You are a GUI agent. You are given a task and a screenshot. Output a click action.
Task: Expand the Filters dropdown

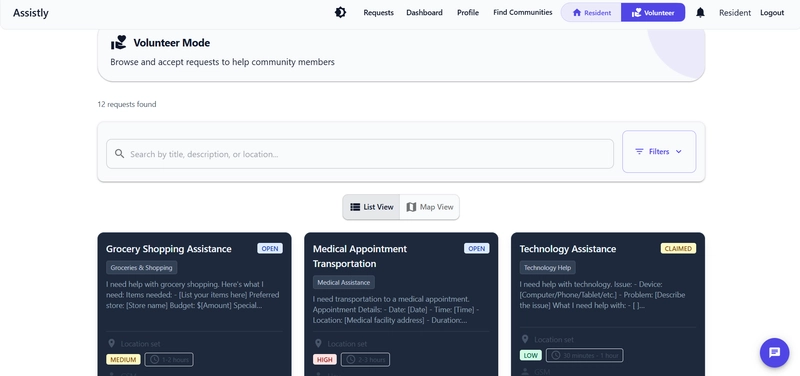(659, 152)
